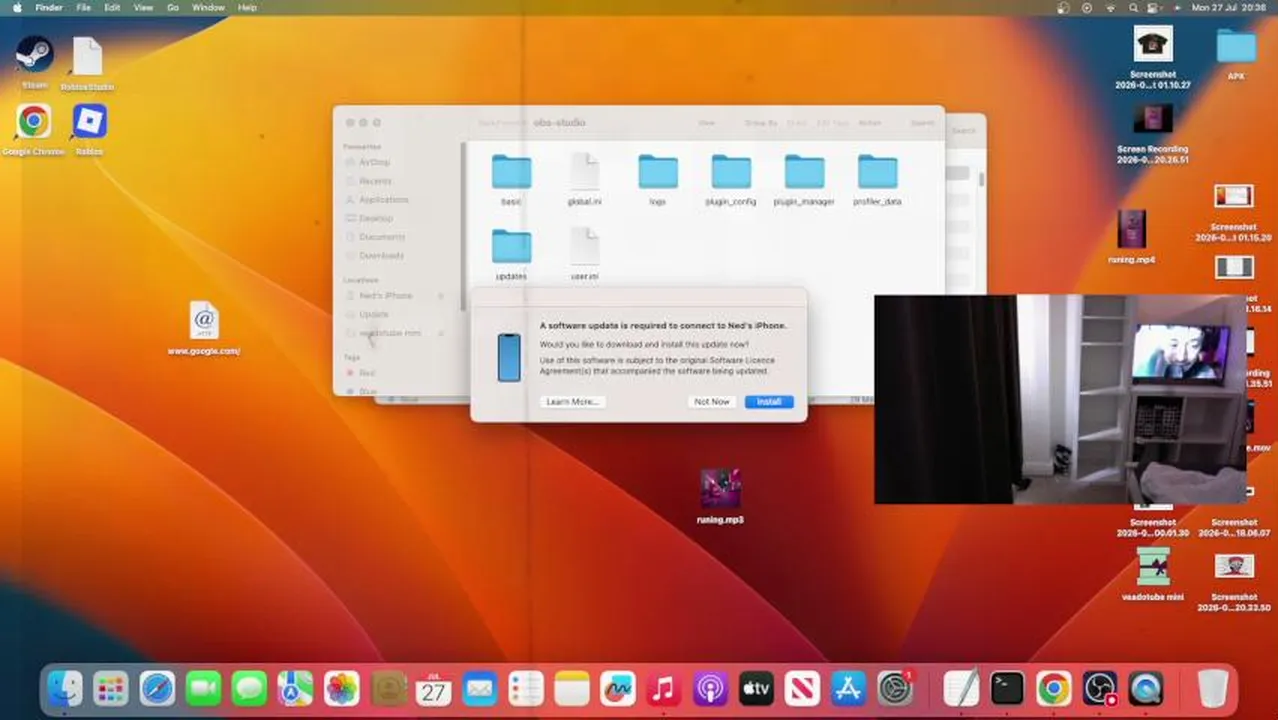Open the Window menu
The image size is (1278, 720).
tap(208, 7)
